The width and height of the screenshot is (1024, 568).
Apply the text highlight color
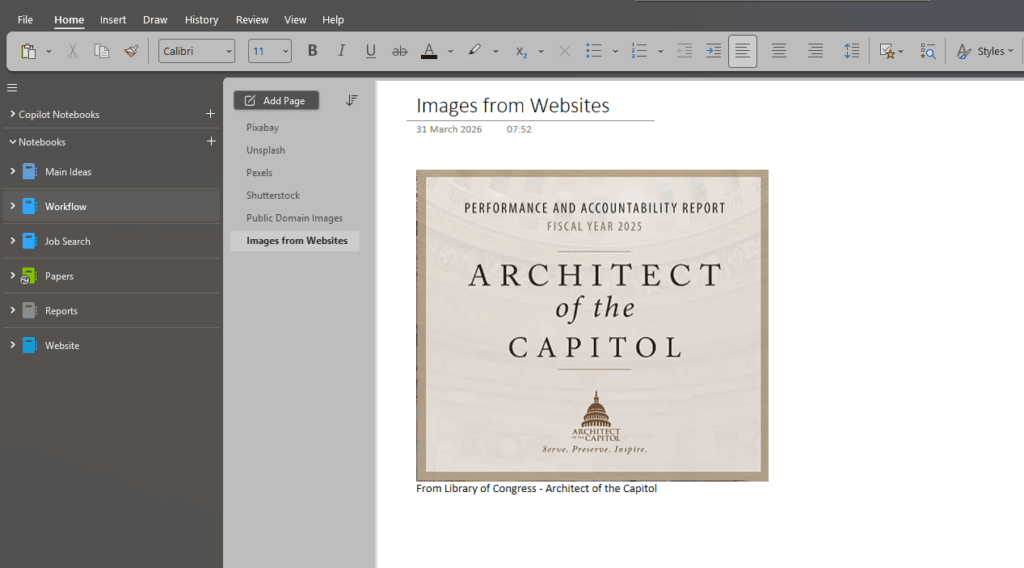474,51
